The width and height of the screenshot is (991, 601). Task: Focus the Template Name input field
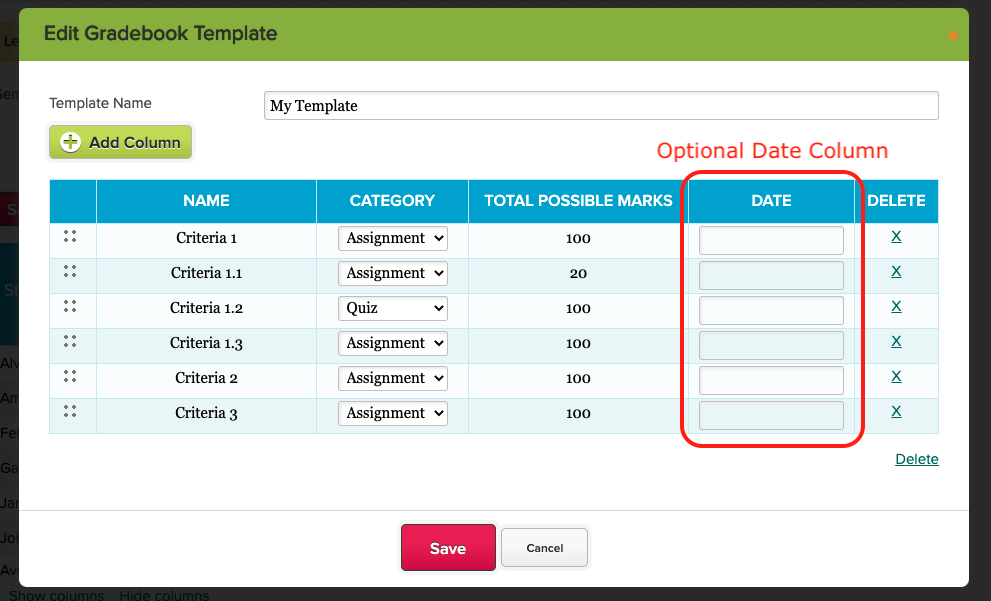601,106
